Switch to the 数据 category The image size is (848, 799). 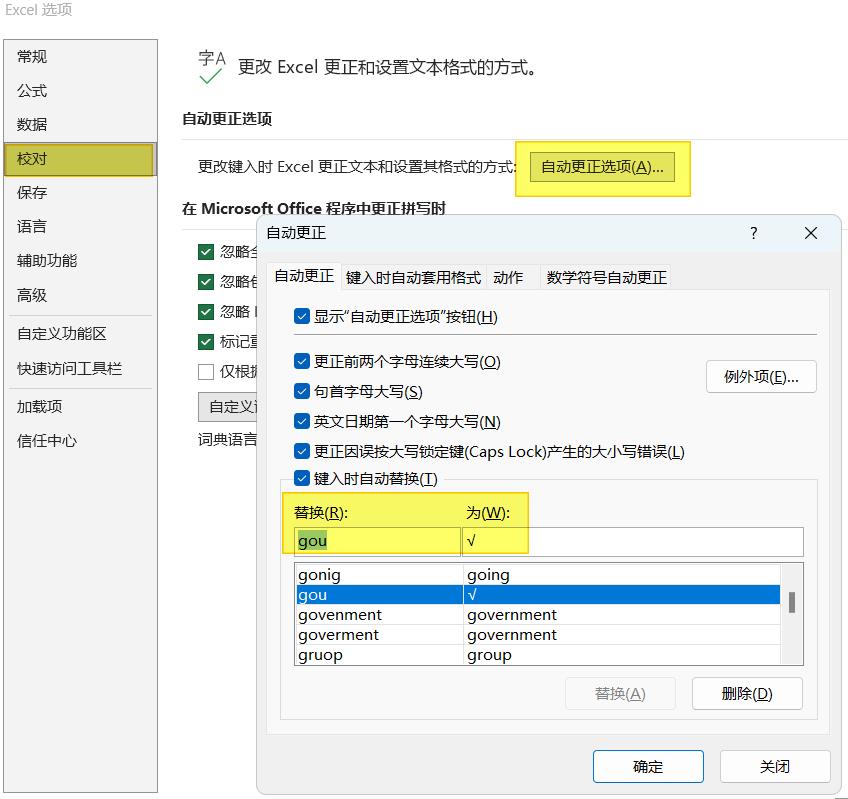[x=31, y=124]
